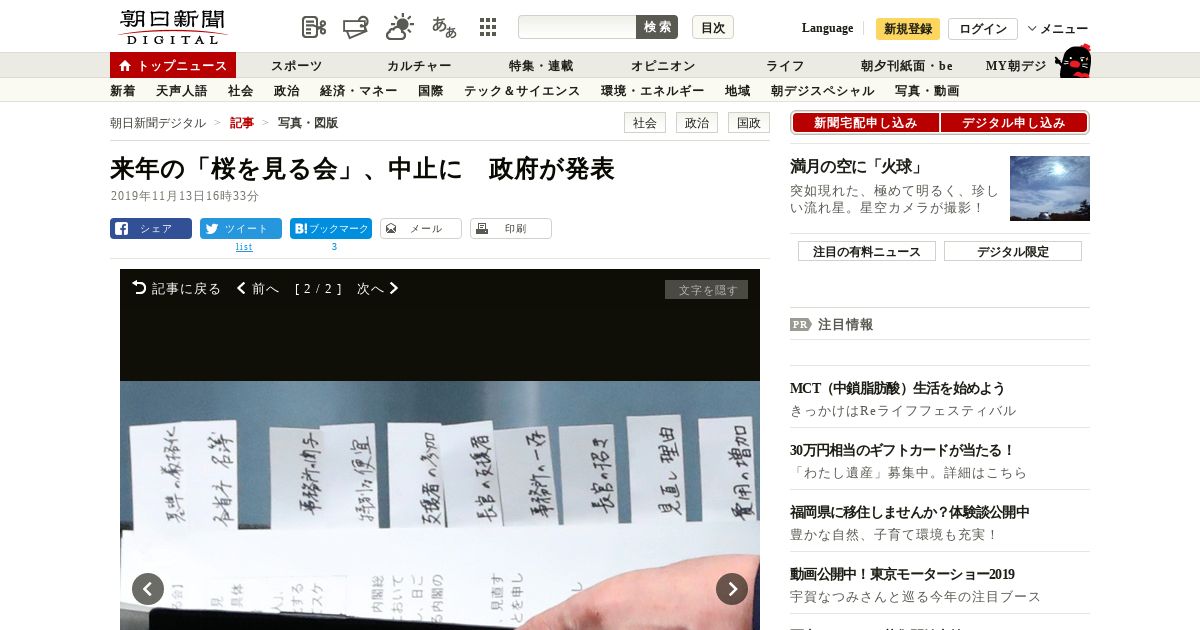Print the article with 印刷 button
This screenshot has width=1200, height=630.
511,228
